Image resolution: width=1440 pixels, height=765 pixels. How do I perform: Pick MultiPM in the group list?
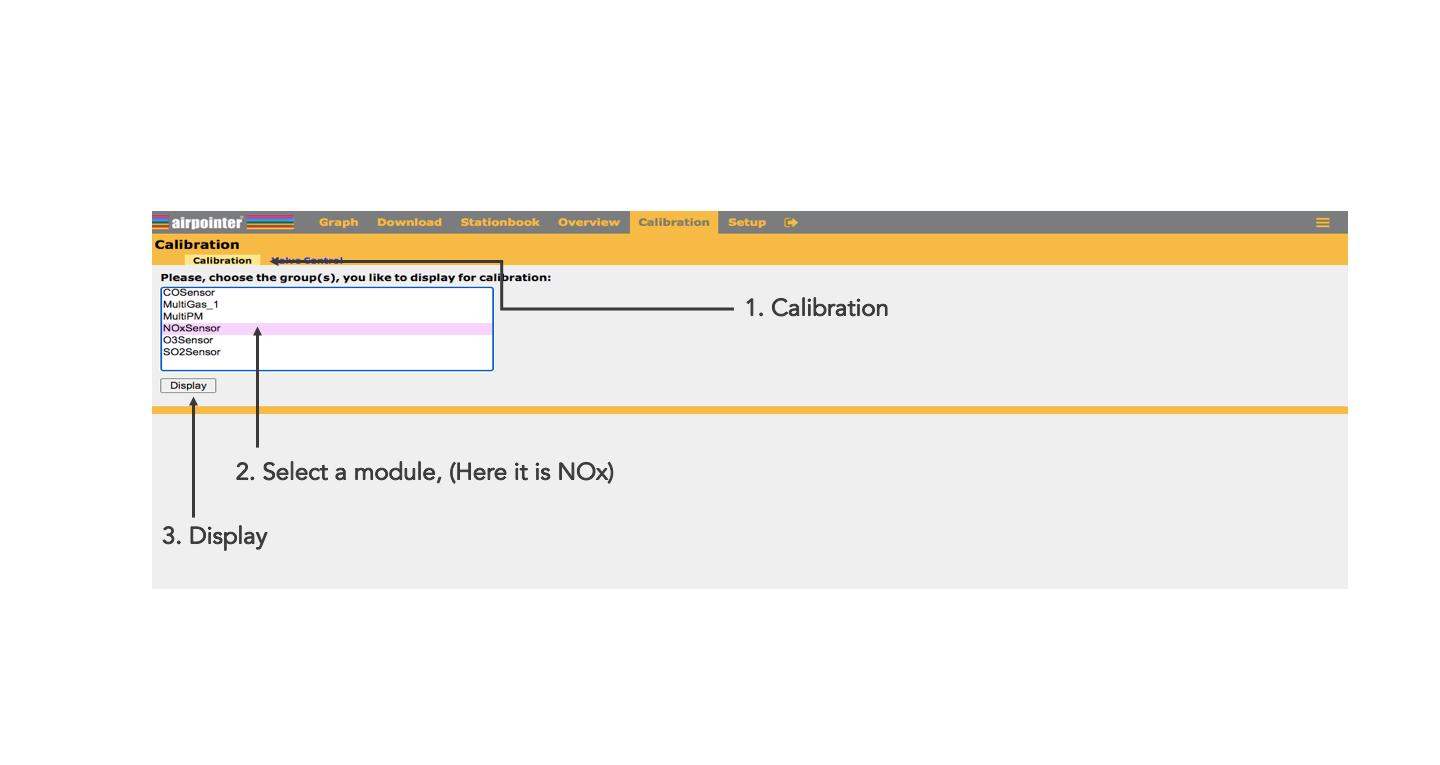pos(183,317)
